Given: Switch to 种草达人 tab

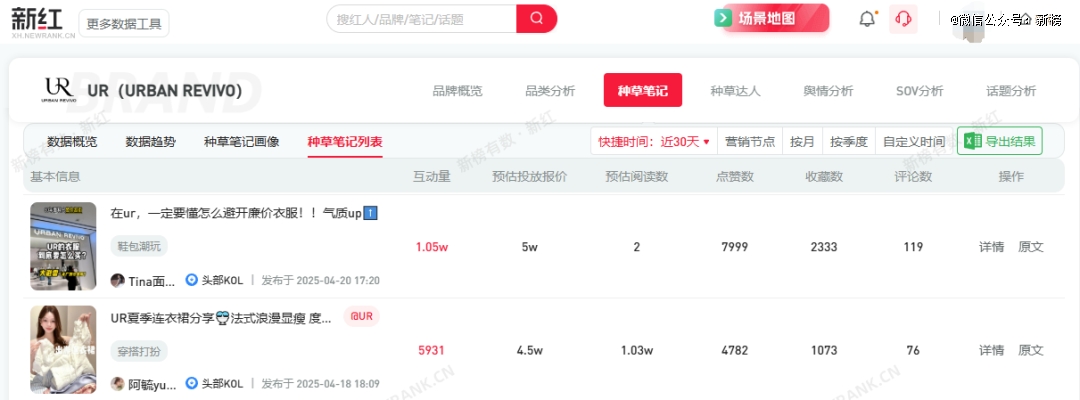Looking at the screenshot, I should coord(736,91).
